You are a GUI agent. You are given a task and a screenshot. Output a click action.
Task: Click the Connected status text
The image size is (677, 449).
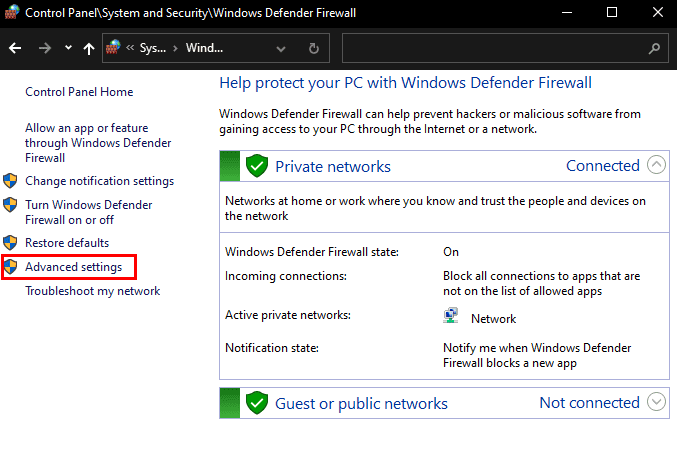[x=603, y=166]
